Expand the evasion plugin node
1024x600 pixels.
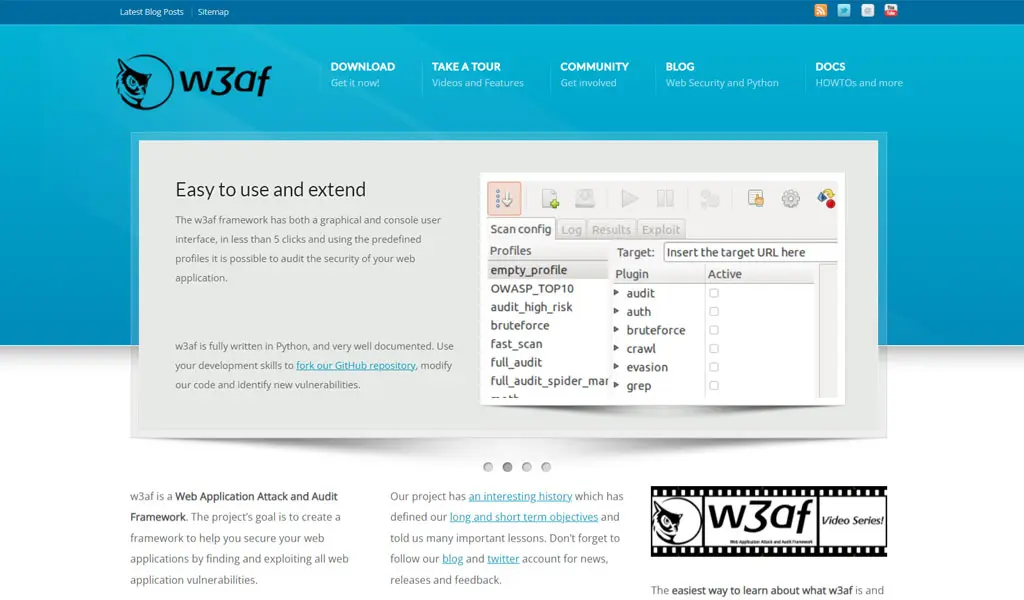point(617,367)
